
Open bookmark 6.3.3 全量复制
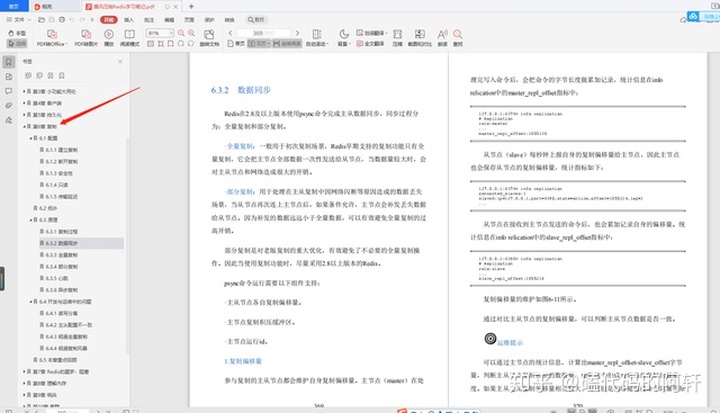click(59, 255)
